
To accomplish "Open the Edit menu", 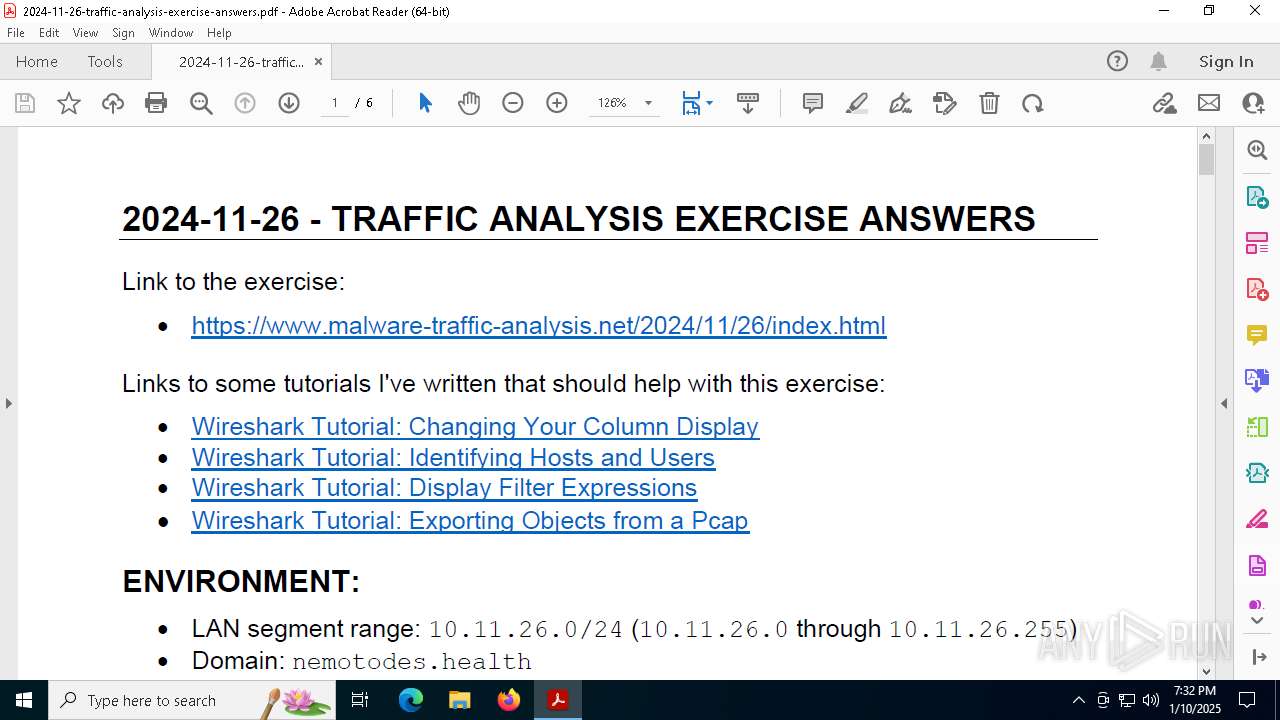I will [x=49, y=32].
